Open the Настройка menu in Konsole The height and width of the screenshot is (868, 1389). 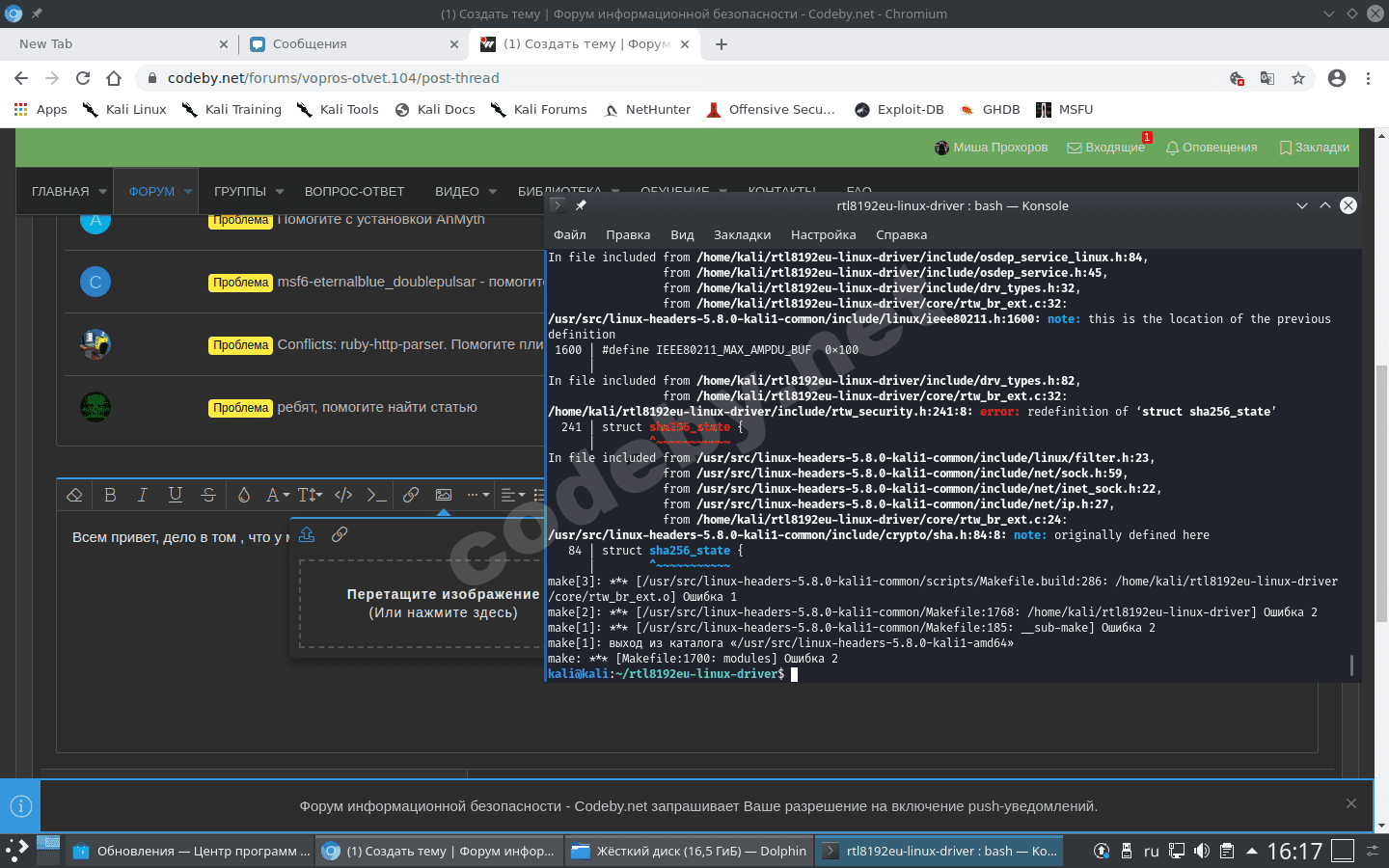pyautogui.click(x=823, y=234)
